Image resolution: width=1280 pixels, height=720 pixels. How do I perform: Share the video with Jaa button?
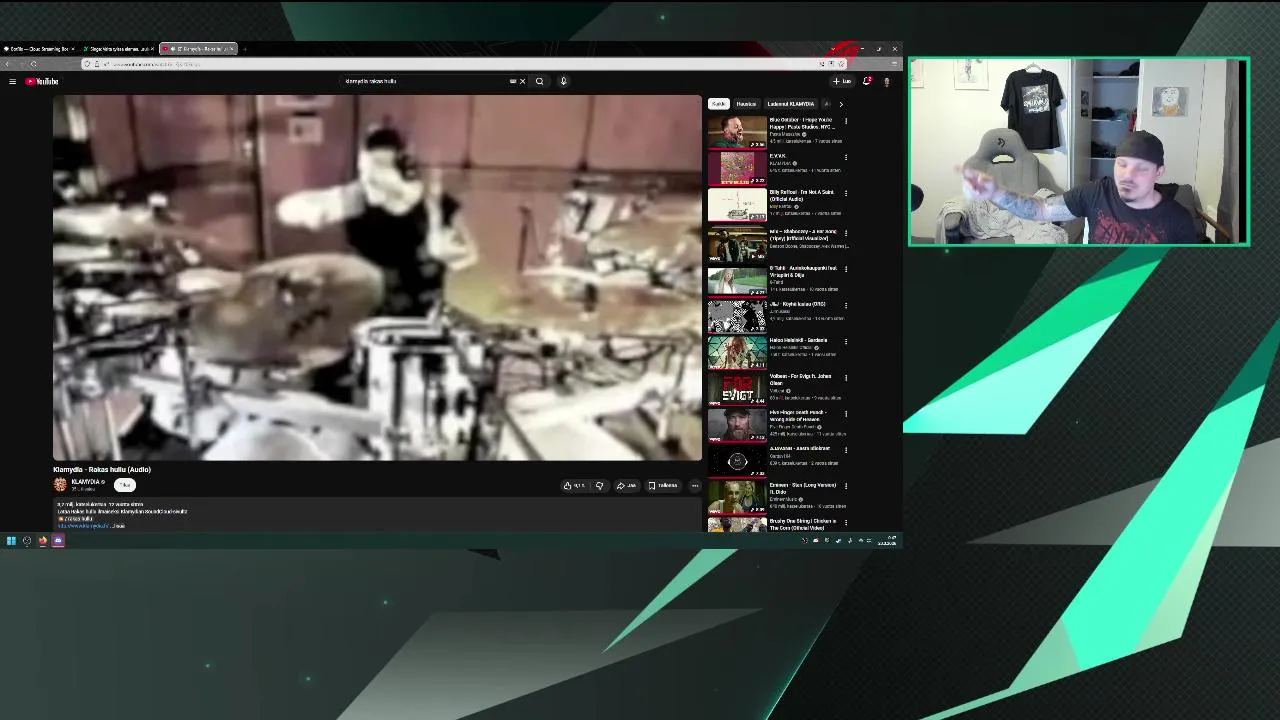[626, 486]
